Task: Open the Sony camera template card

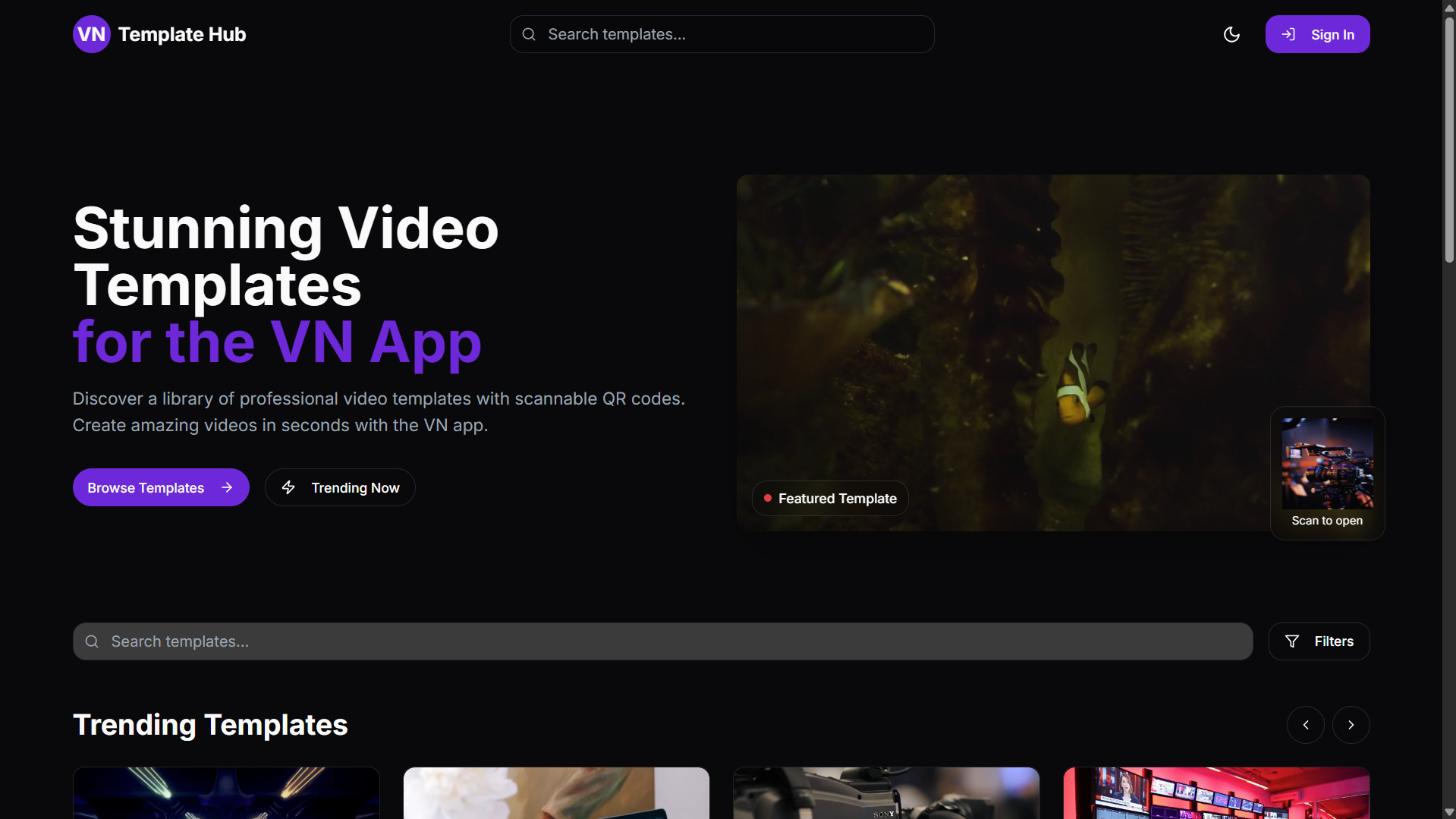Action: 886,793
